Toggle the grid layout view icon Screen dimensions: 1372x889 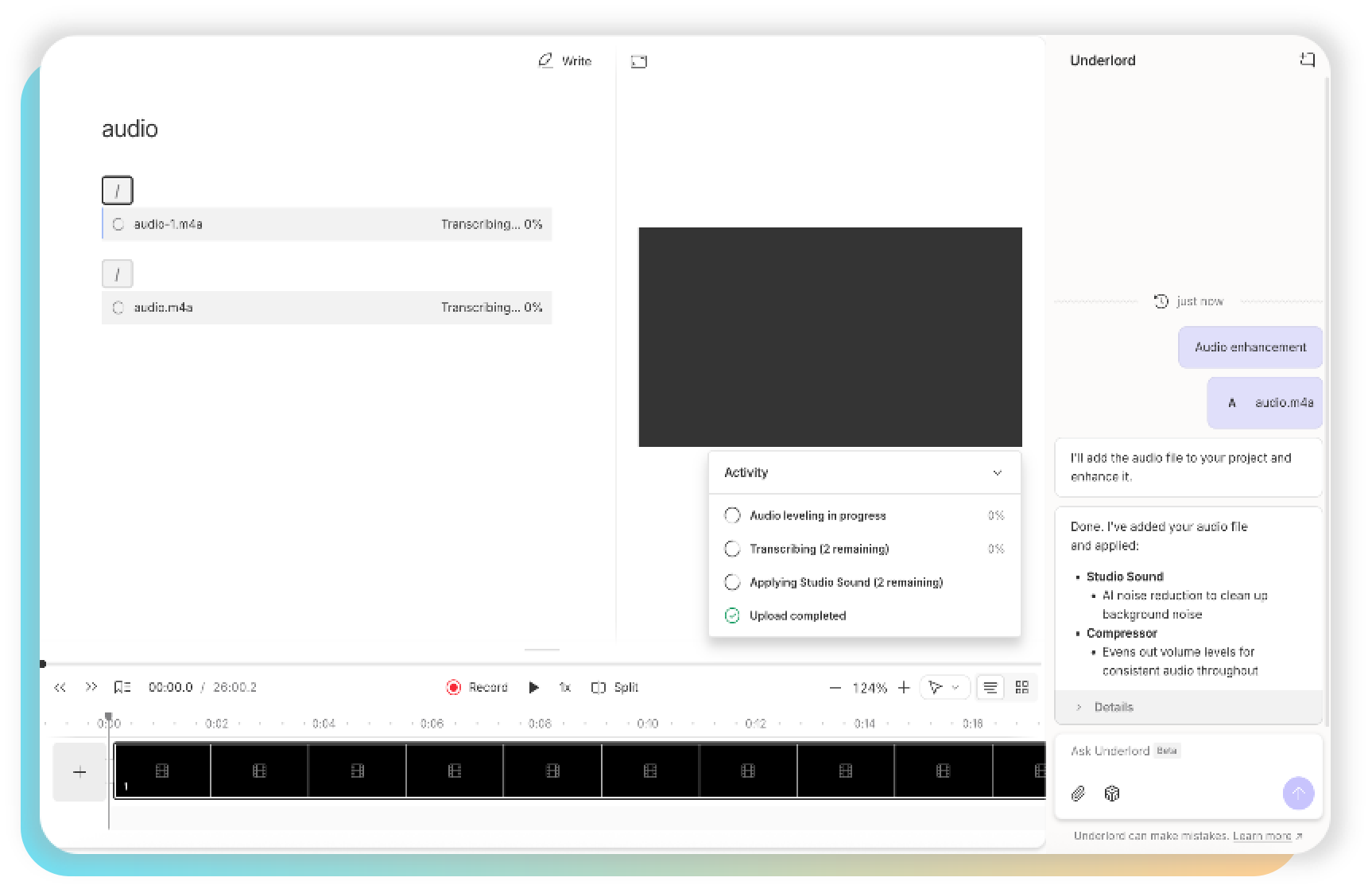(x=1022, y=687)
